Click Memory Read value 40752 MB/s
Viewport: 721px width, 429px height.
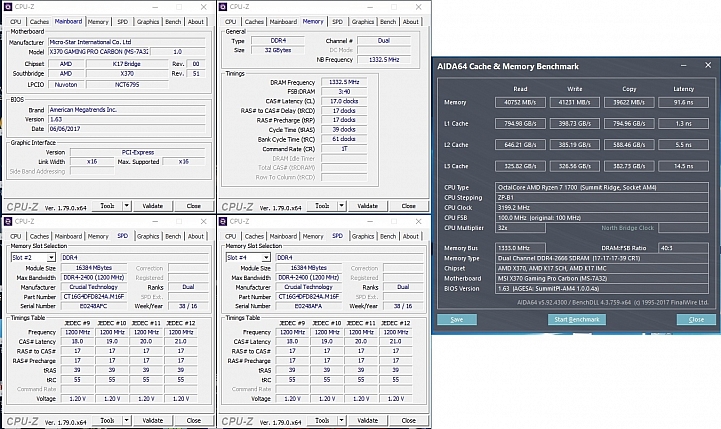click(520, 103)
